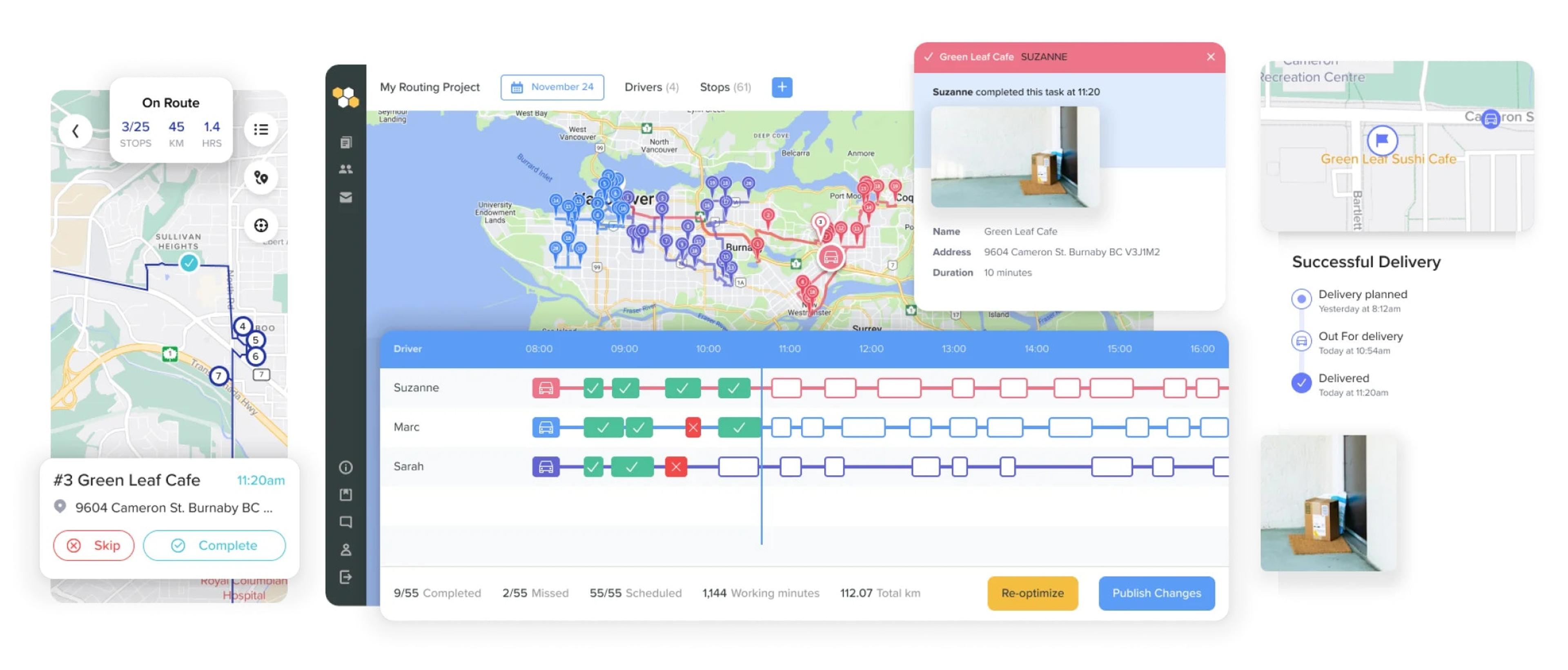1568x670 pixels.
Task: Select Sarah's failed task with red X
Action: pos(676,467)
